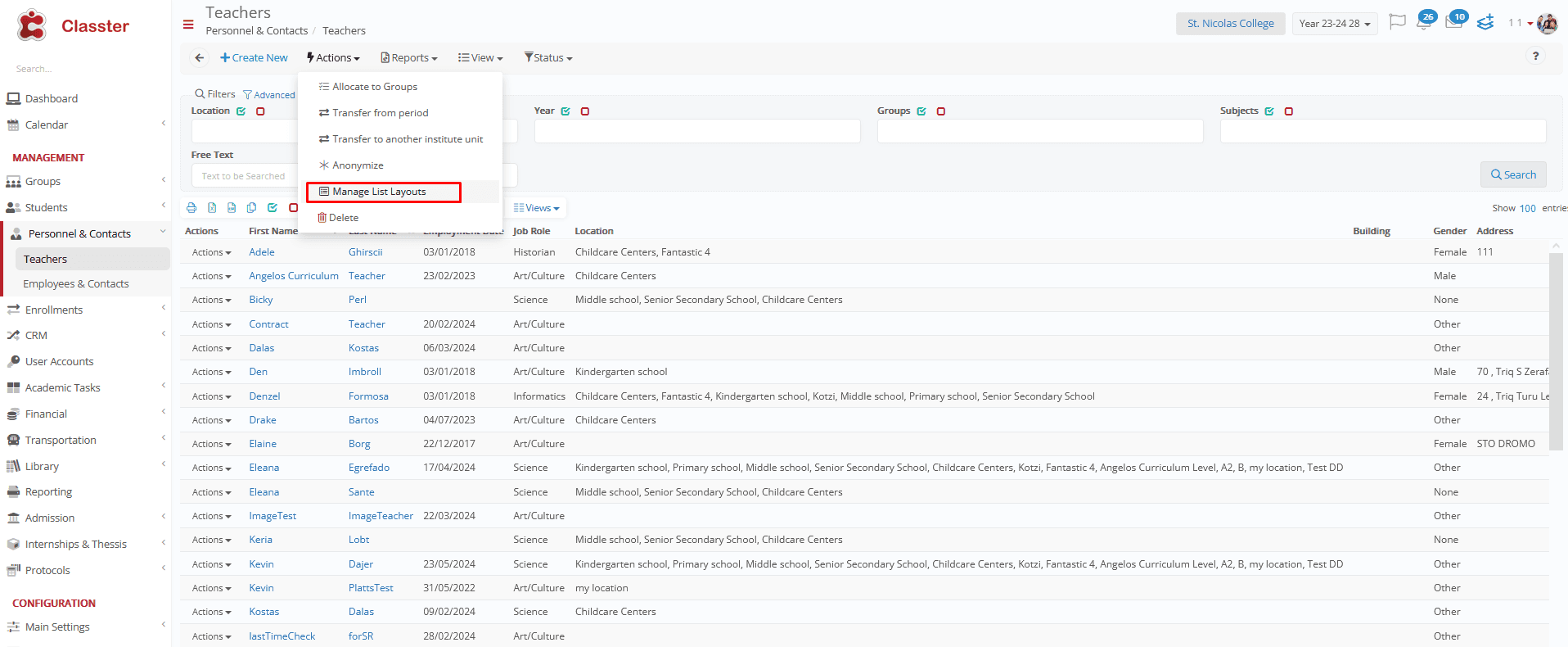Clear Groups filter with red square

click(941, 111)
